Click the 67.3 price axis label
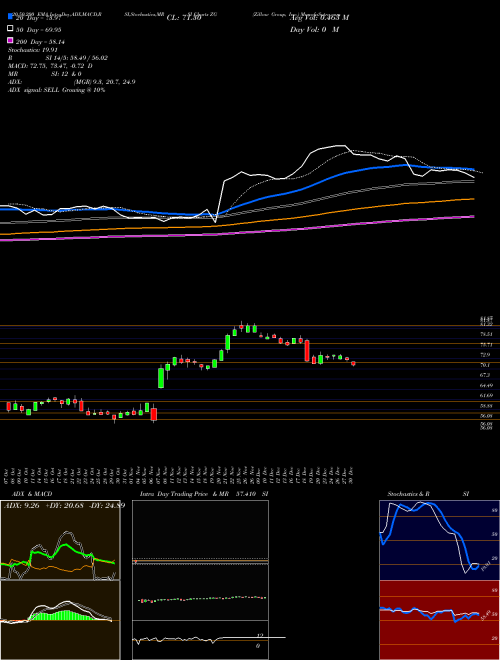Image resolution: width=500 pixels, height=660 pixels. click(x=486, y=375)
